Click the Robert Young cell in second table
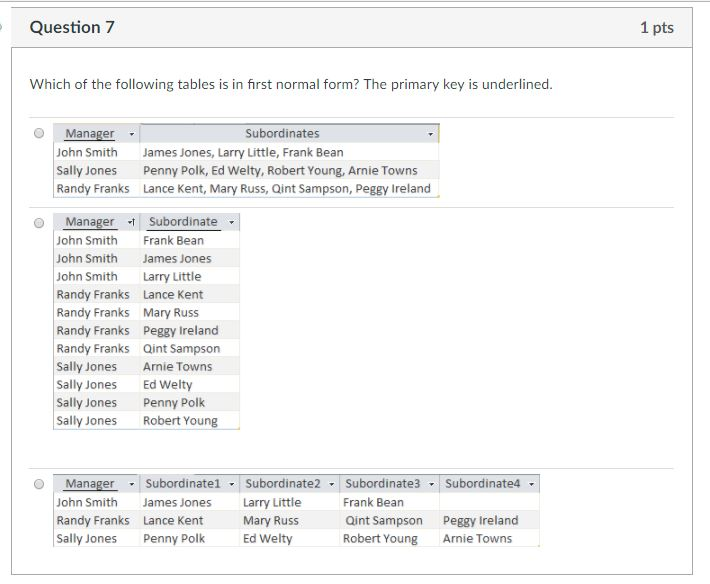Screen dimensions: 710x584 [x=180, y=421]
